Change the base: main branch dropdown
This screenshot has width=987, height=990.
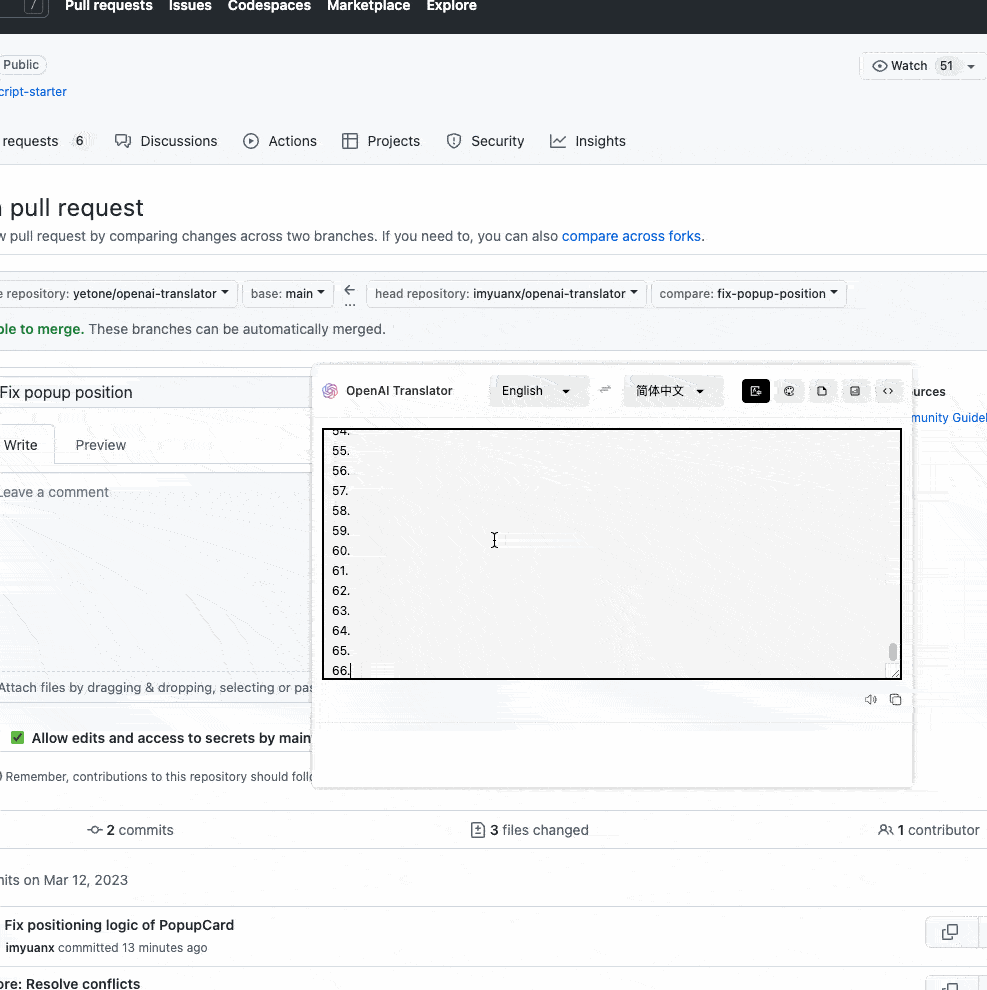click(288, 293)
